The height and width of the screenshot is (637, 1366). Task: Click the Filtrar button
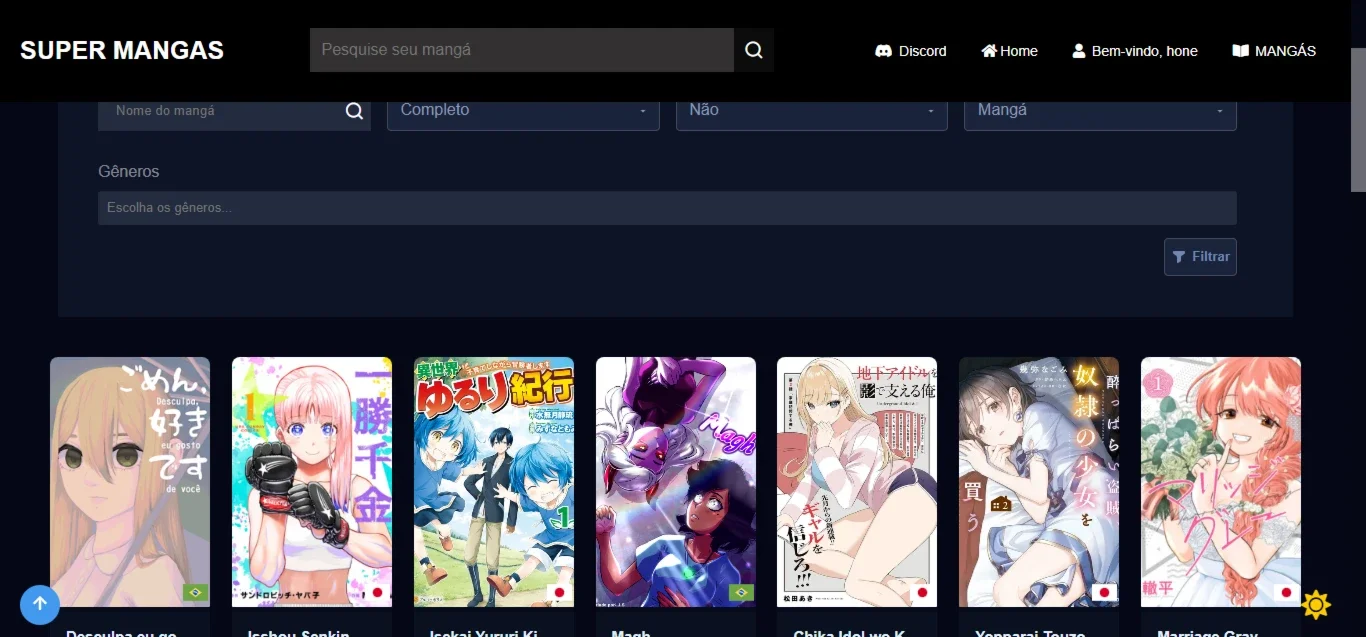click(x=1200, y=257)
